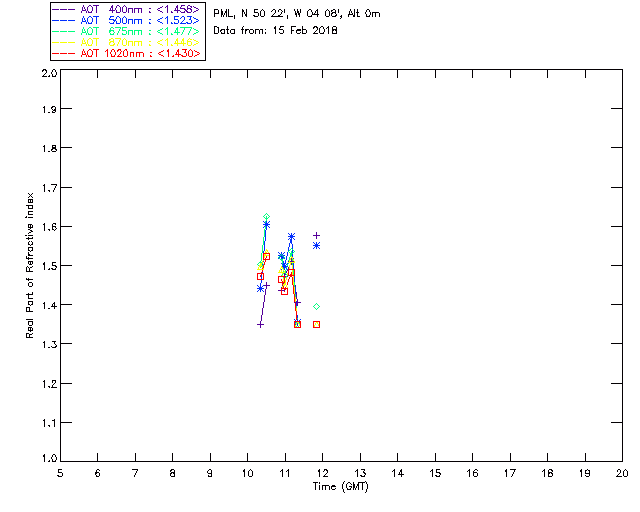Click the Data from 15 Feb 2018 text

click(x=276, y=31)
